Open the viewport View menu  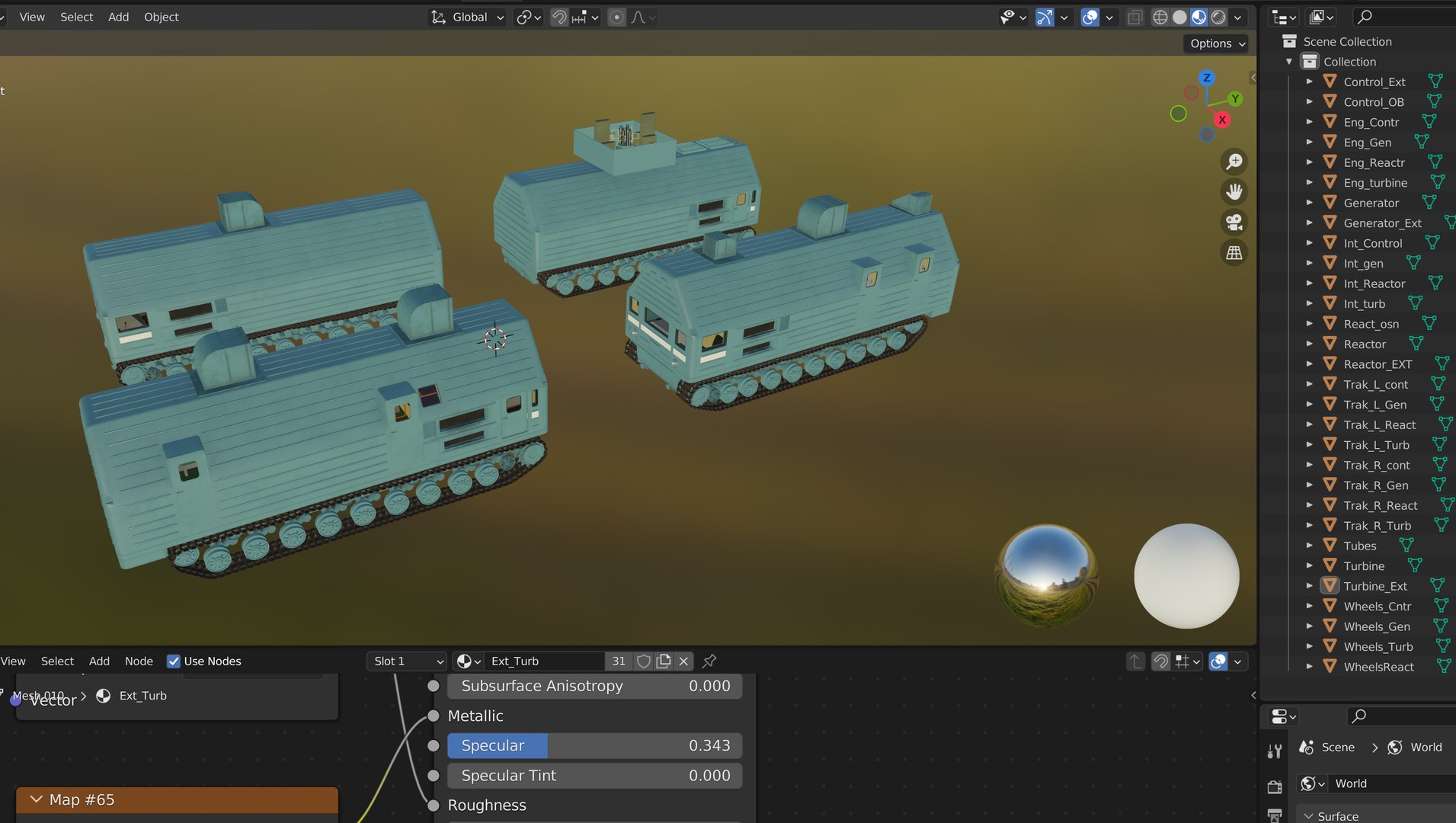point(32,17)
